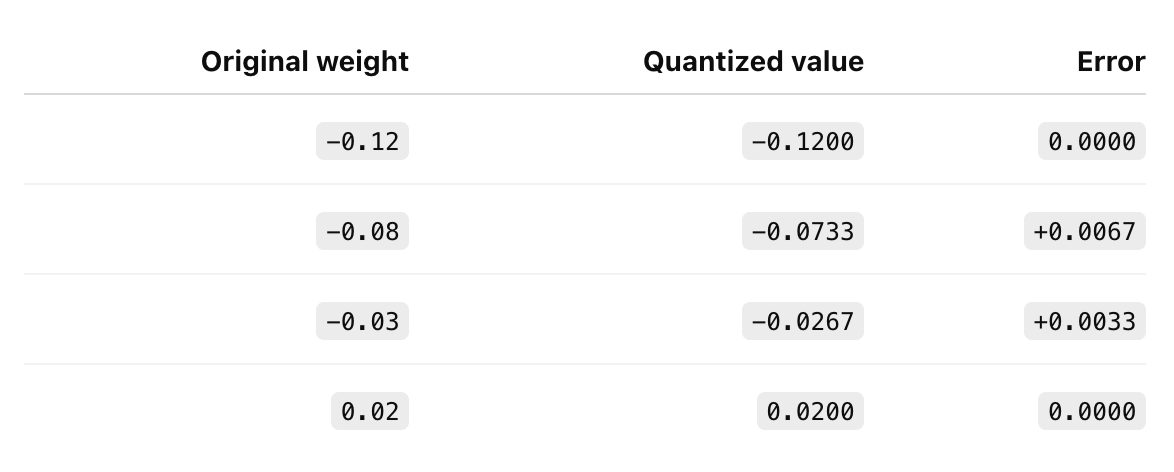Click the separator between −0.08 and −0.03 rows
The image size is (1174, 472).
click(585, 273)
